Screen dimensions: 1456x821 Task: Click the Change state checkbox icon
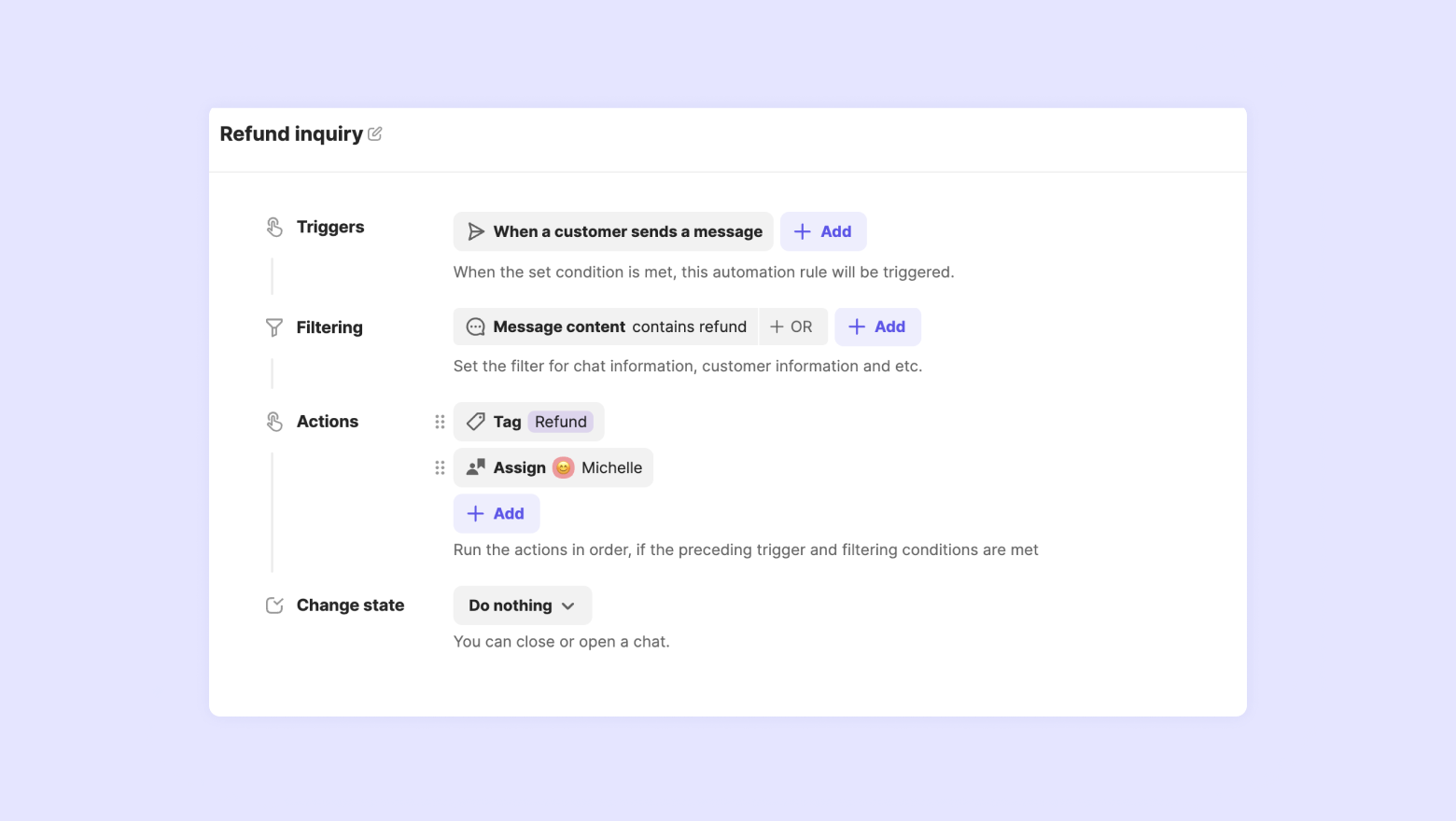pos(274,605)
